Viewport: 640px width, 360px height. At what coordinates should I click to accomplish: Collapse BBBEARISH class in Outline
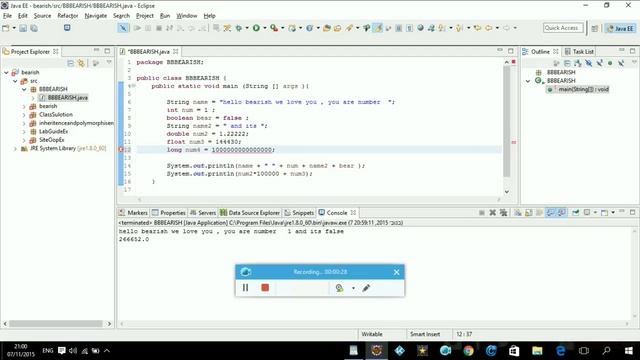coord(528,81)
